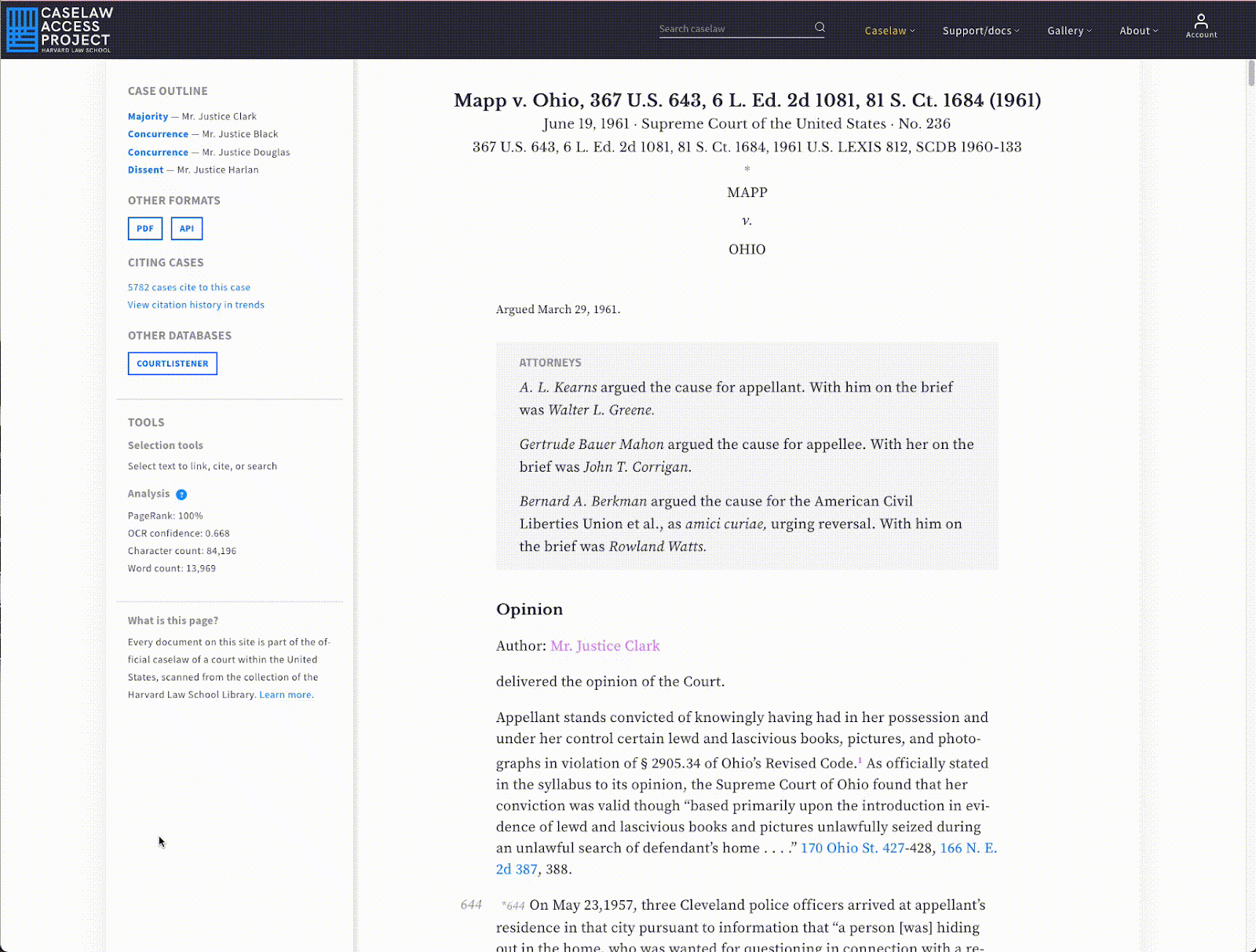
Task: Open this case on COURTLISTENER
Action: pos(172,363)
